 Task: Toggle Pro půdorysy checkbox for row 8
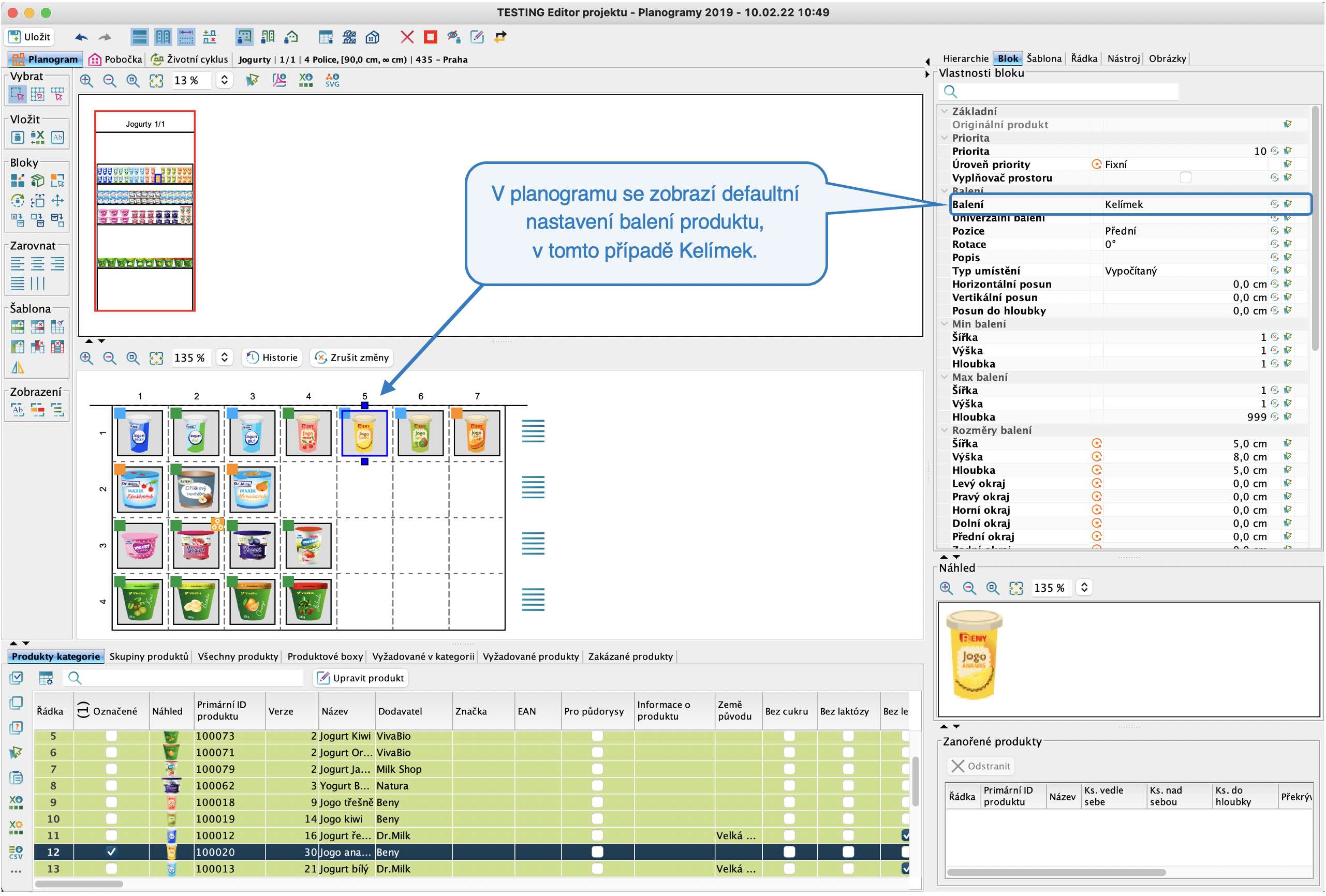(597, 785)
